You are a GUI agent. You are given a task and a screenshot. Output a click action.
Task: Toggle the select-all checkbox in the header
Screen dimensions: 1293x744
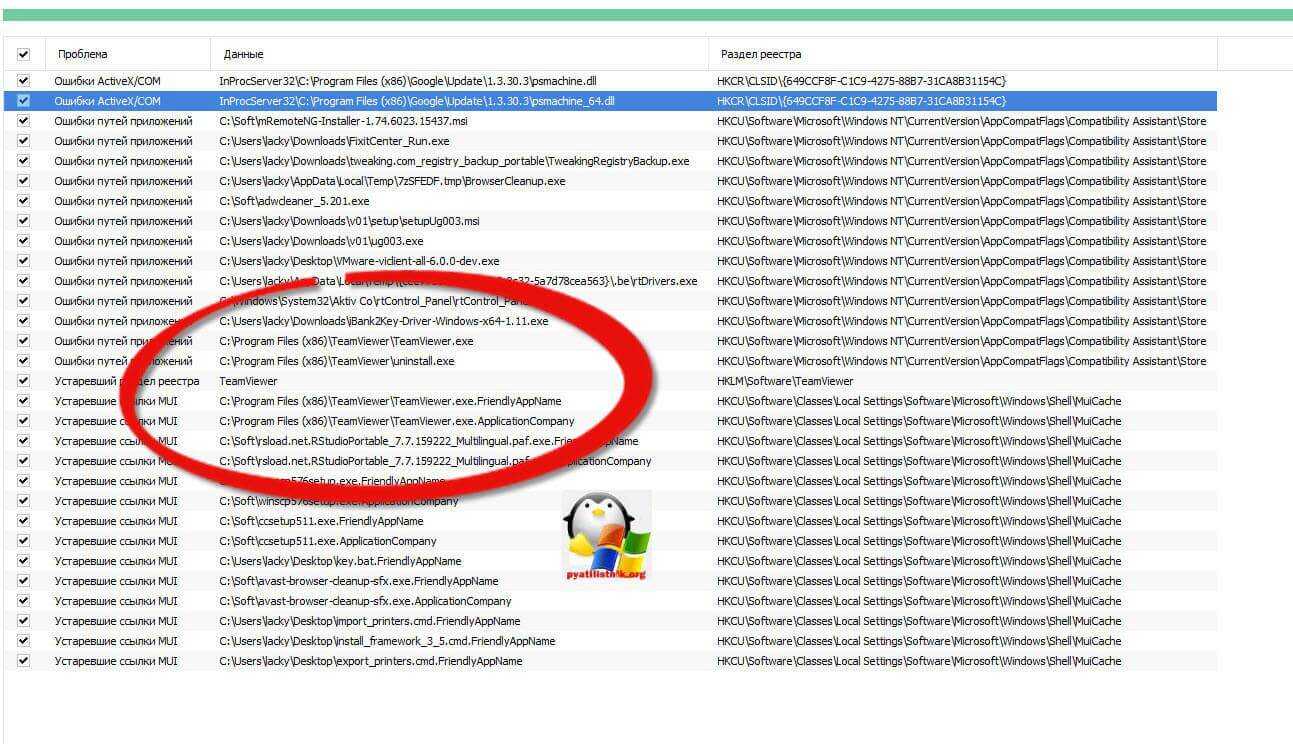point(24,54)
